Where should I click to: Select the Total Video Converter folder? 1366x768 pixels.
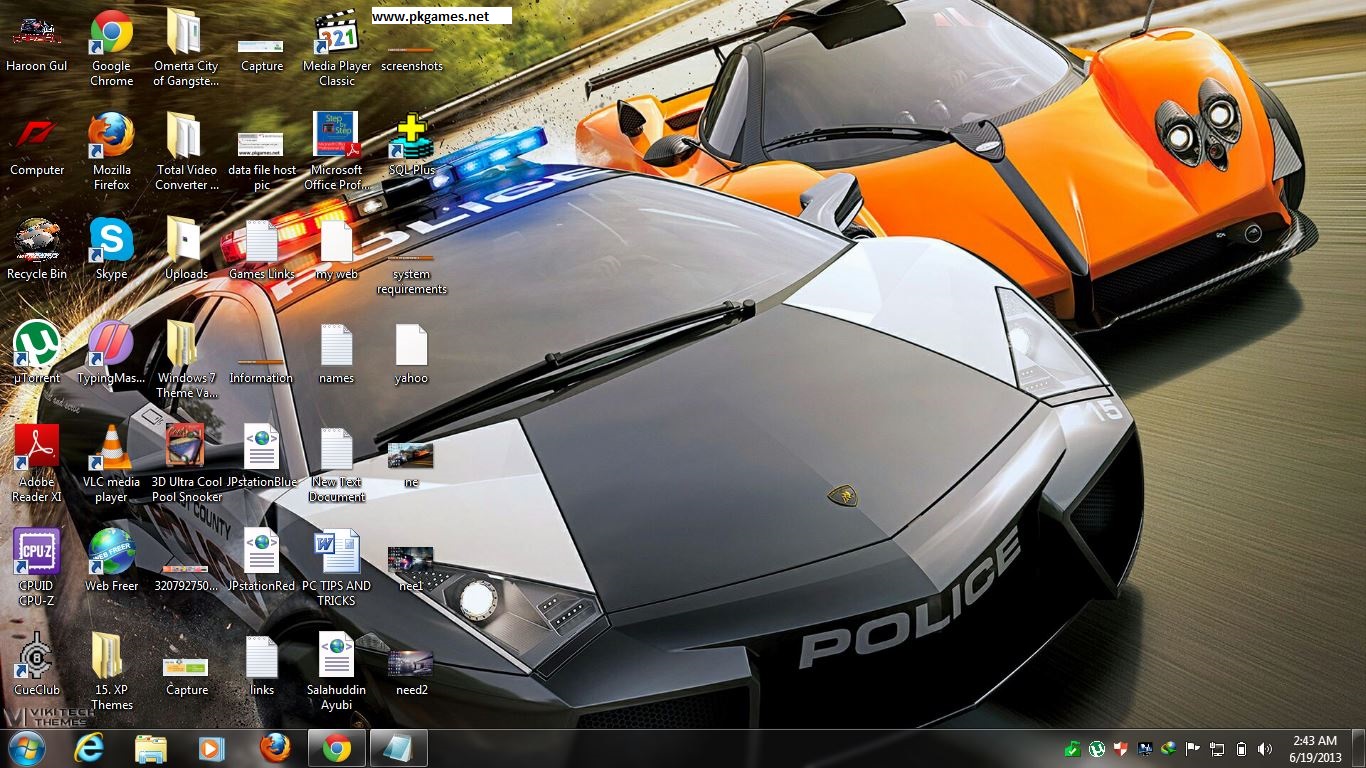(186, 152)
